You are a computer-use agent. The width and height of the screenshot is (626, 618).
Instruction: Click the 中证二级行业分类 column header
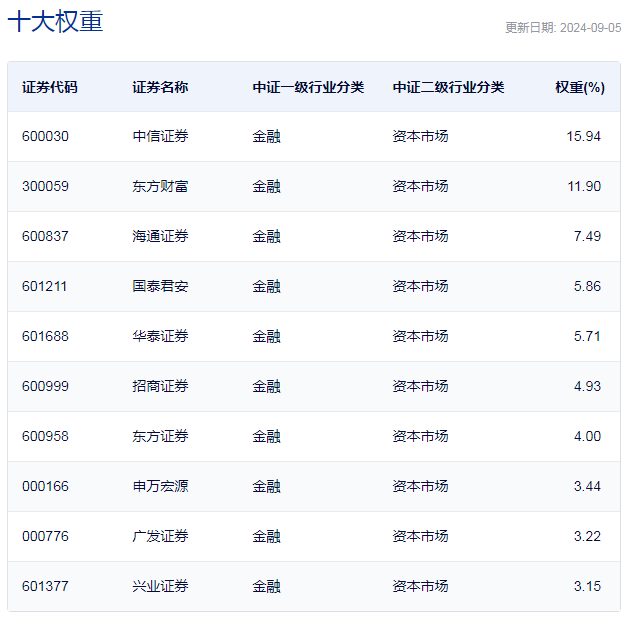coord(448,87)
